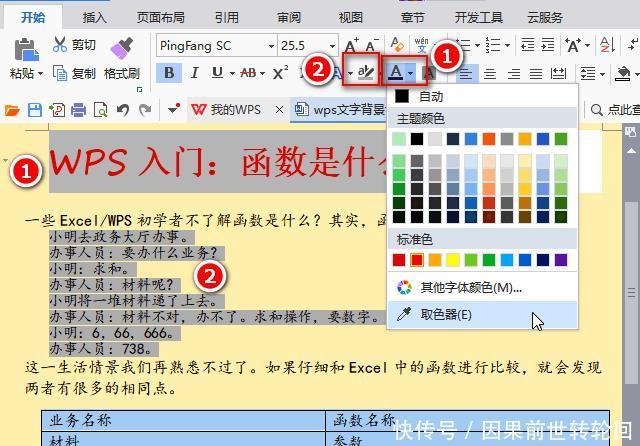Open the 云服务 ribbon tab
The width and height of the screenshot is (640, 446).
tap(545, 18)
